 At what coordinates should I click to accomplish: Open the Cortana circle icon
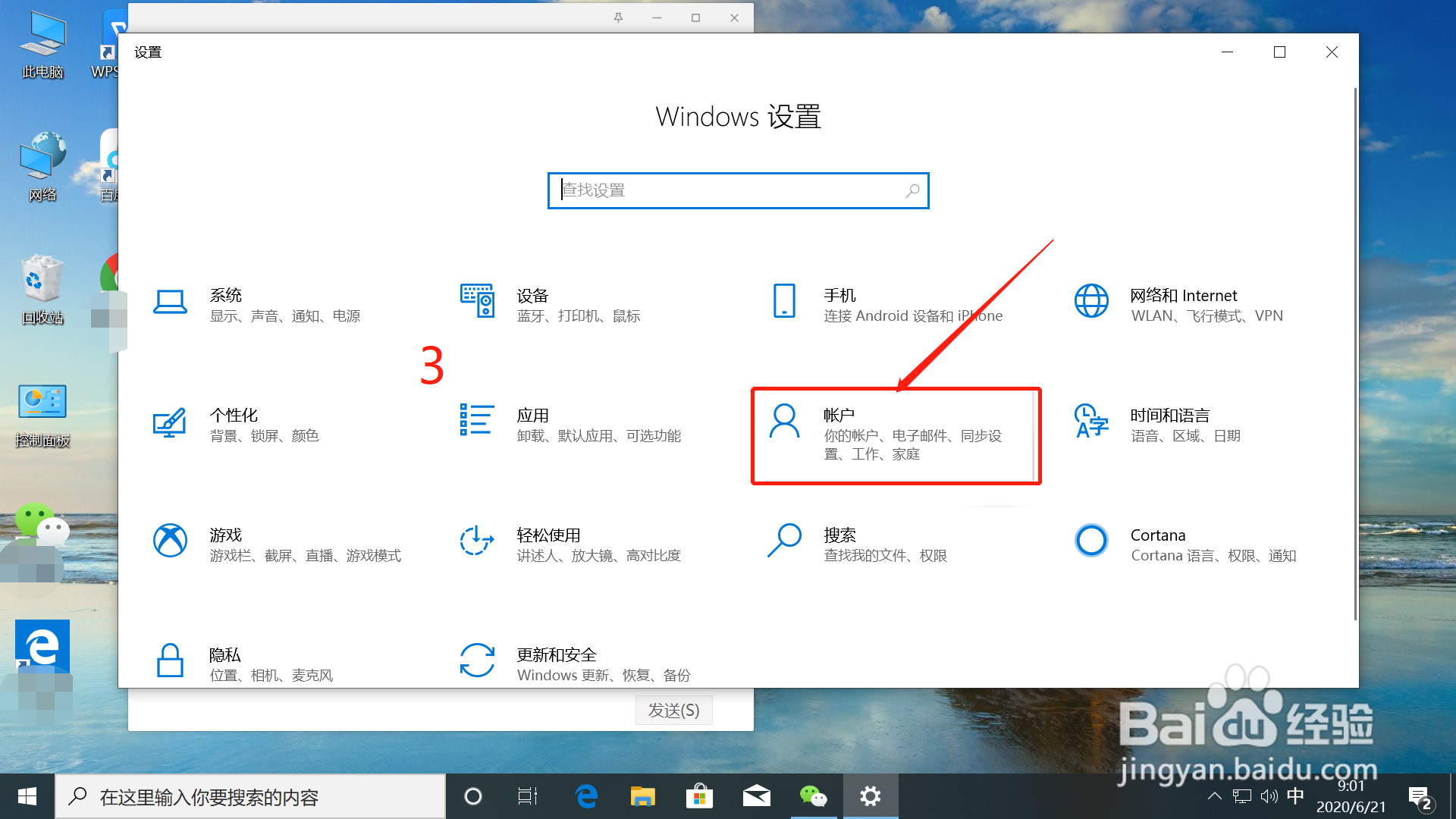[x=1091, y=541]
